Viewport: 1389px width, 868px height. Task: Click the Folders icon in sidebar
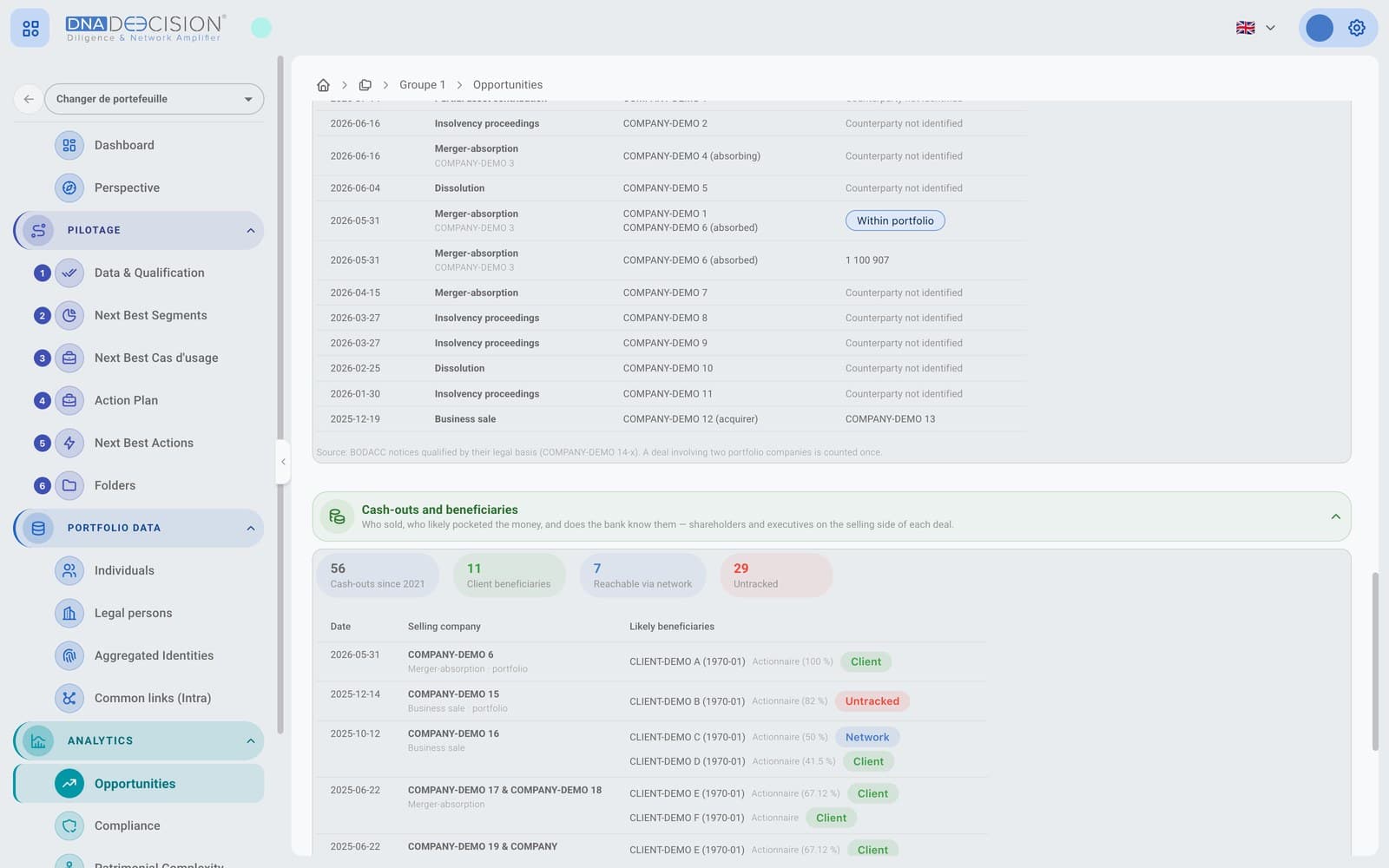(x=69, y=485)
